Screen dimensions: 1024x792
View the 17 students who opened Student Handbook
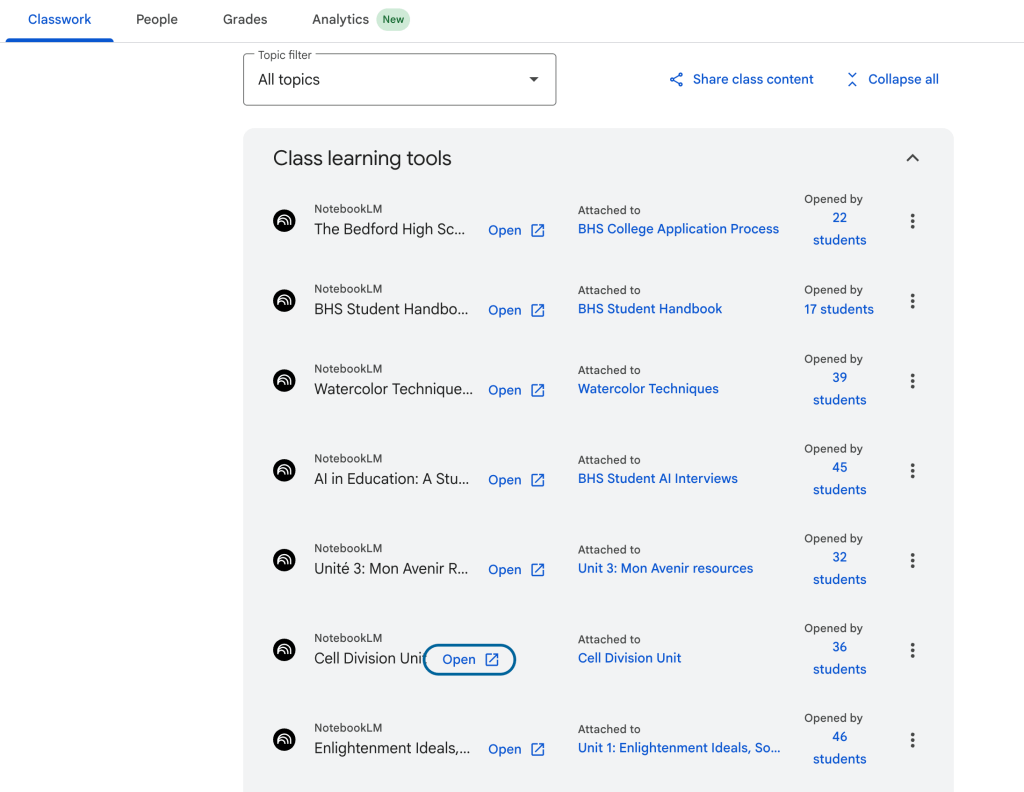(838, 309)
